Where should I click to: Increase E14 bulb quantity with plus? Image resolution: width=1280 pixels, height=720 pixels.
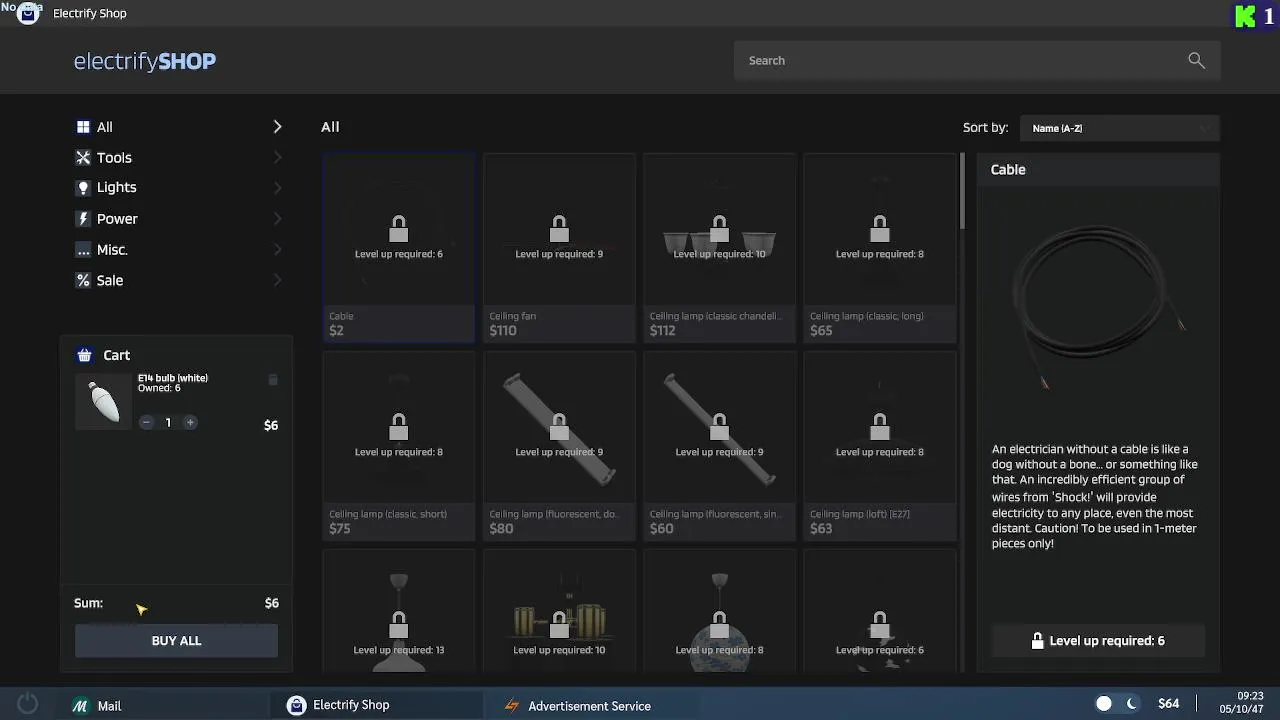click(190, 422)
